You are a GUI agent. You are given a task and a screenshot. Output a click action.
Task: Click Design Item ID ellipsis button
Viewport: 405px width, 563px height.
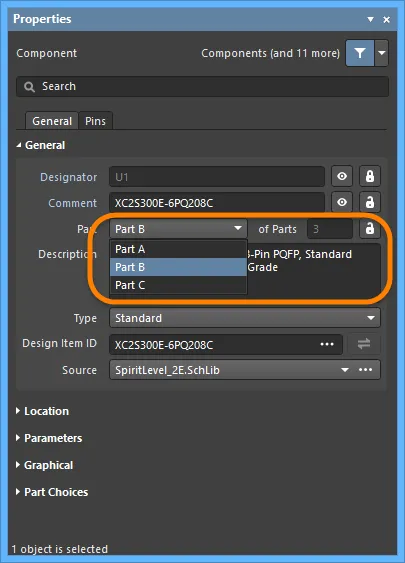tap(327, 344)
